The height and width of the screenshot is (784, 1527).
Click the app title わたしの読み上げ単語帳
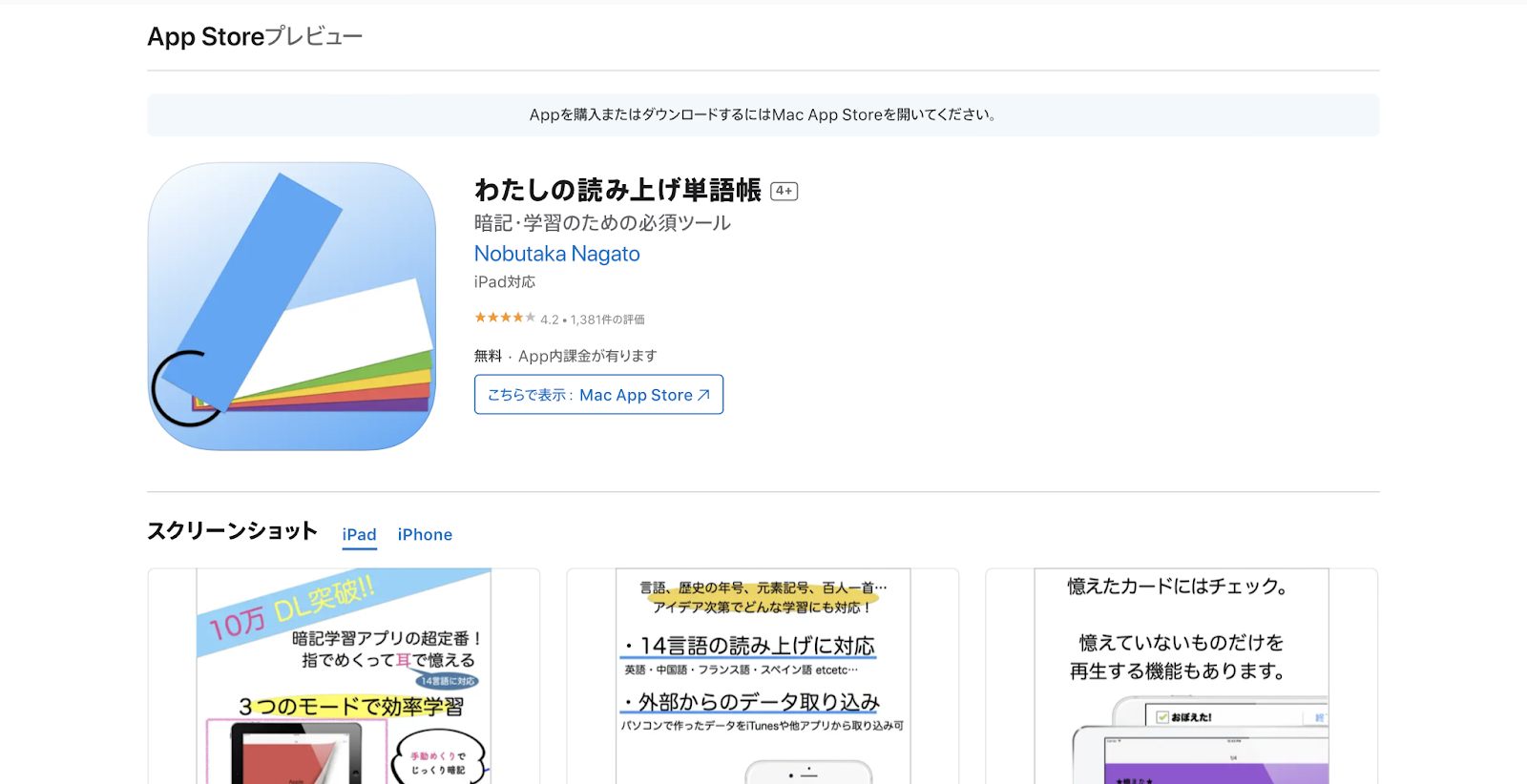pyautogui.click(x=617, y=191)
